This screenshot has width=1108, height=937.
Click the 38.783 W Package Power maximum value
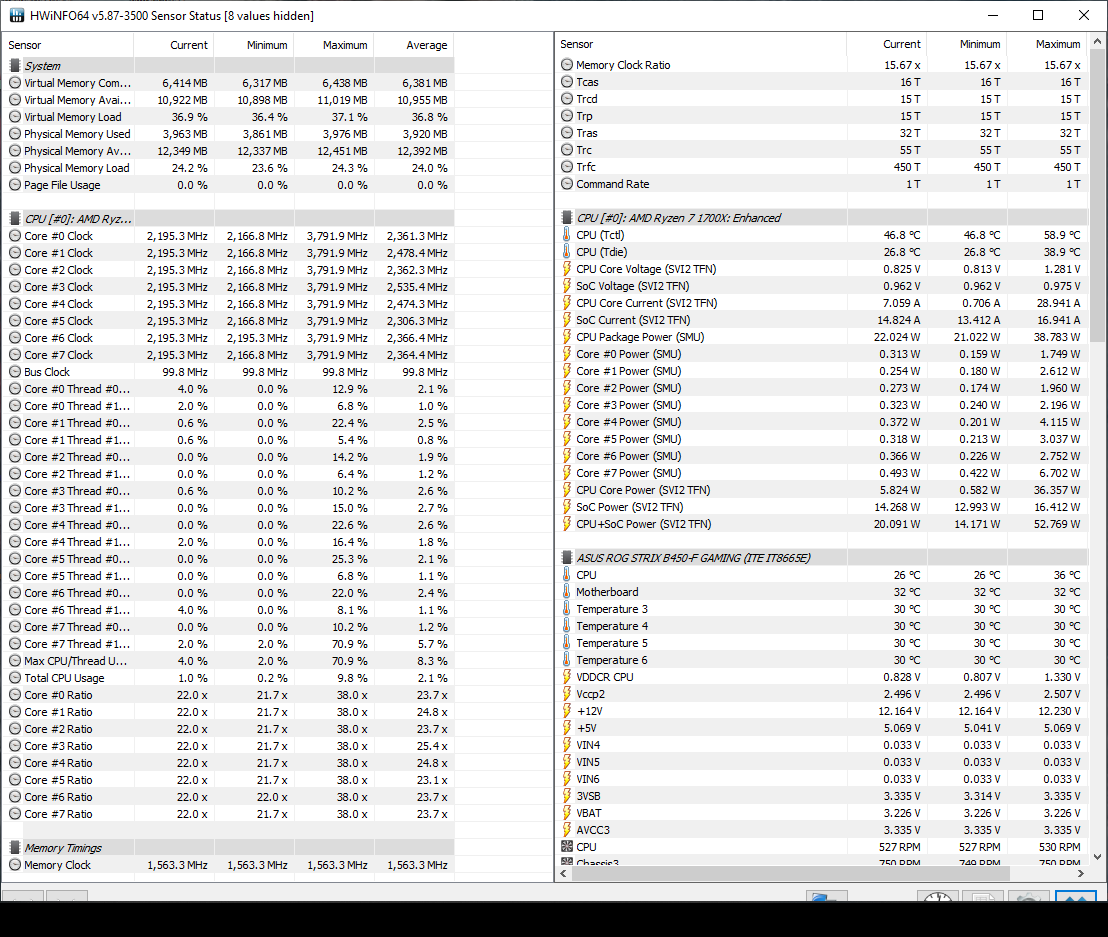pos(1056,337)
